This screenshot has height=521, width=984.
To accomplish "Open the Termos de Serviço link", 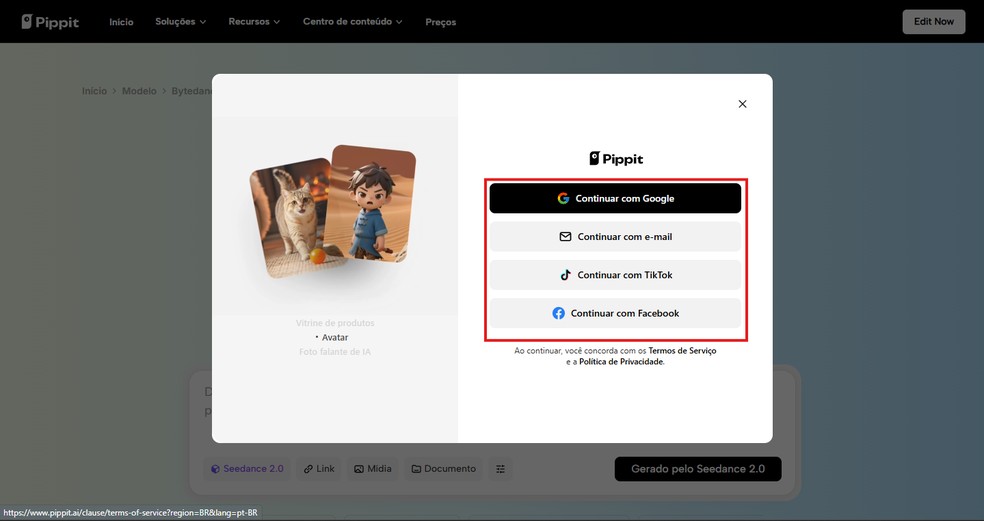I will tap(682, 351).
